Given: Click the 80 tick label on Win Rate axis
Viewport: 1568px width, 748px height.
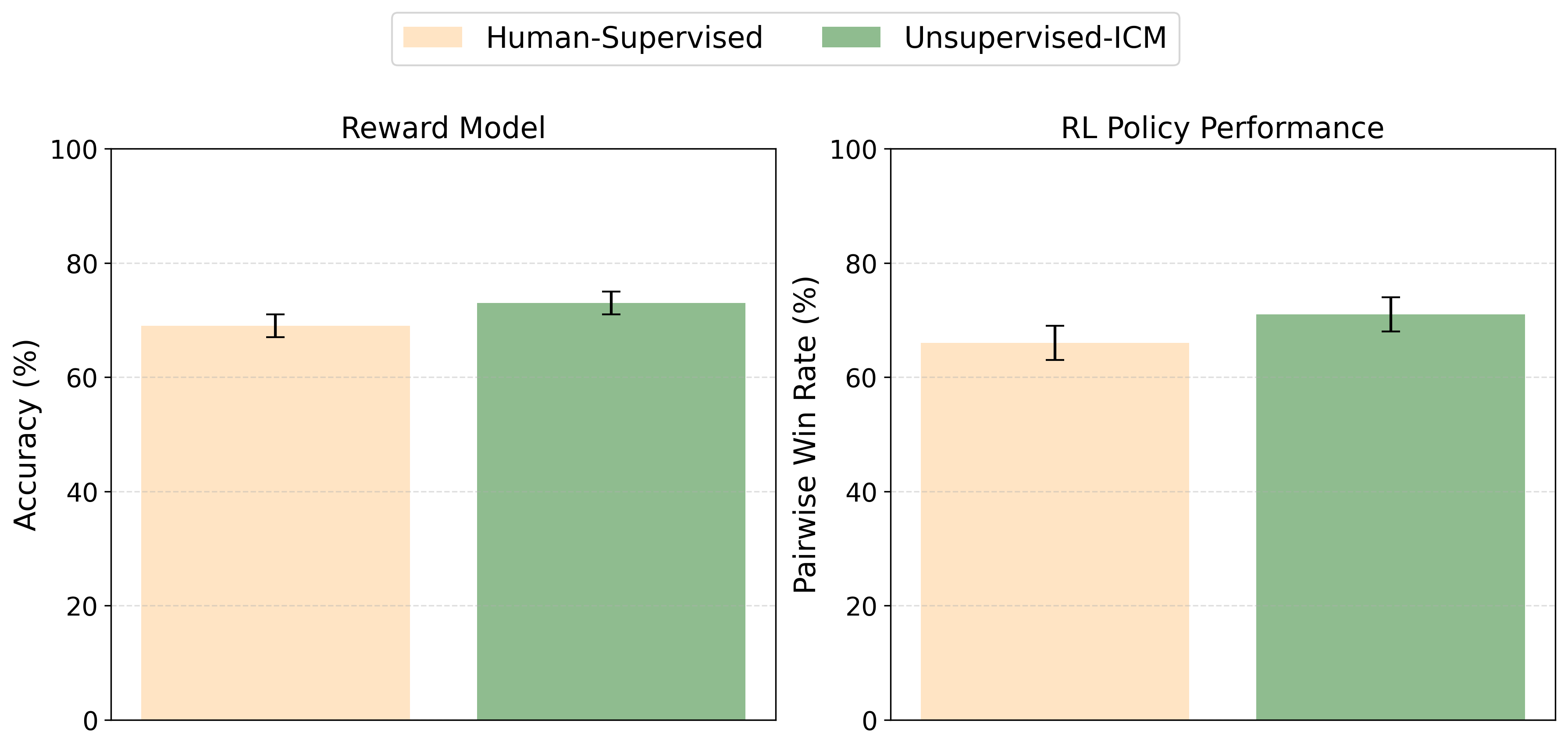Looking at the screenshot, I should coord(861,264).
